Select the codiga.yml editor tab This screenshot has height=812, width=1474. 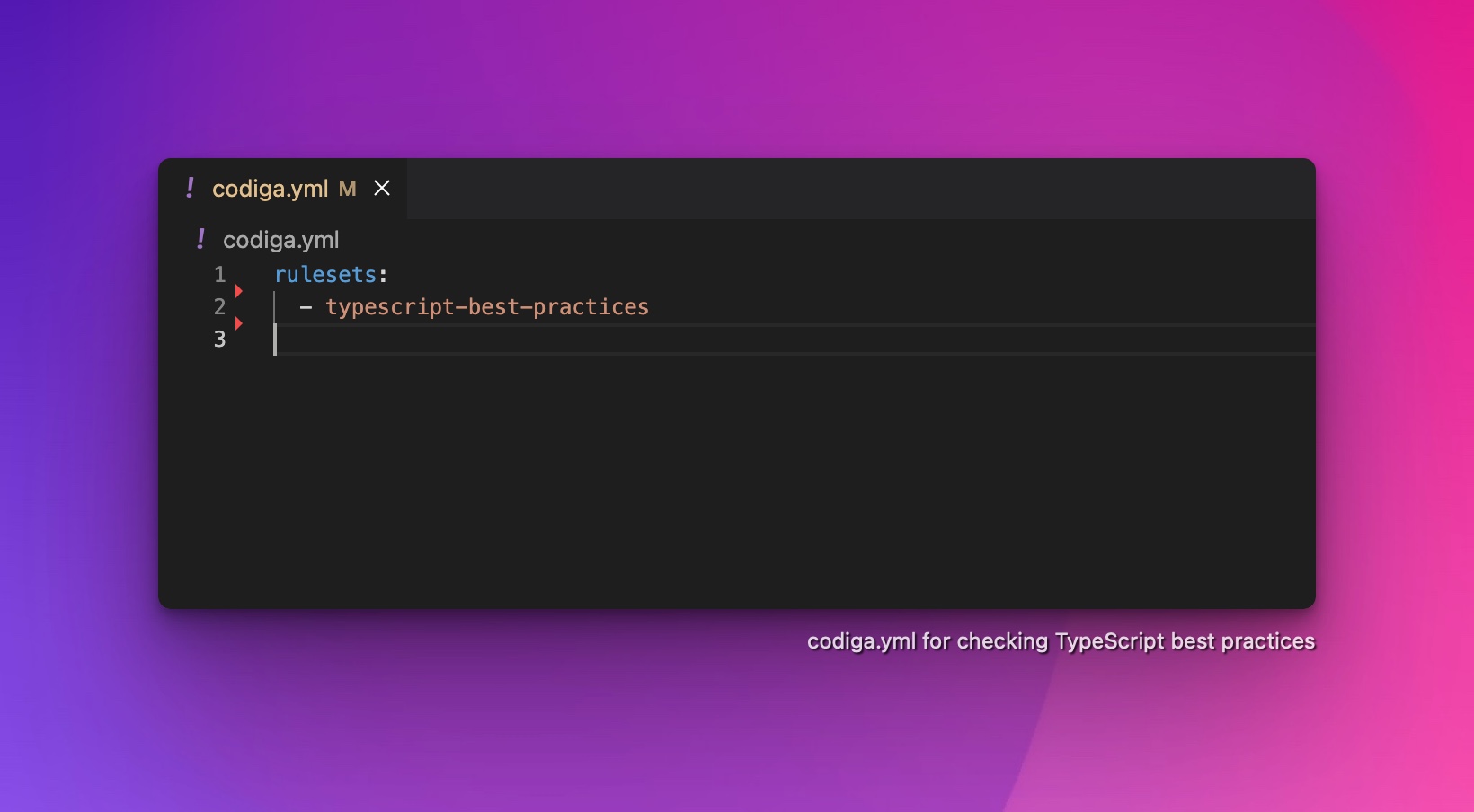coord(282,189)
